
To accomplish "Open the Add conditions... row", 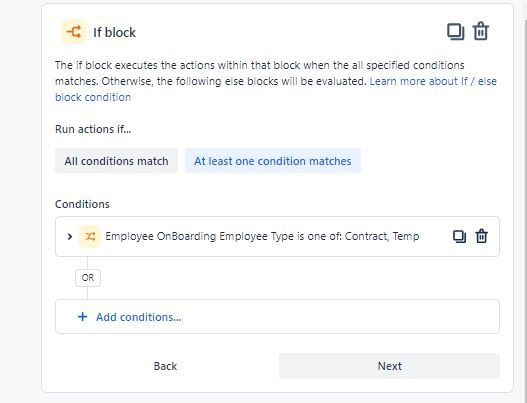I will tap(277, 317).
